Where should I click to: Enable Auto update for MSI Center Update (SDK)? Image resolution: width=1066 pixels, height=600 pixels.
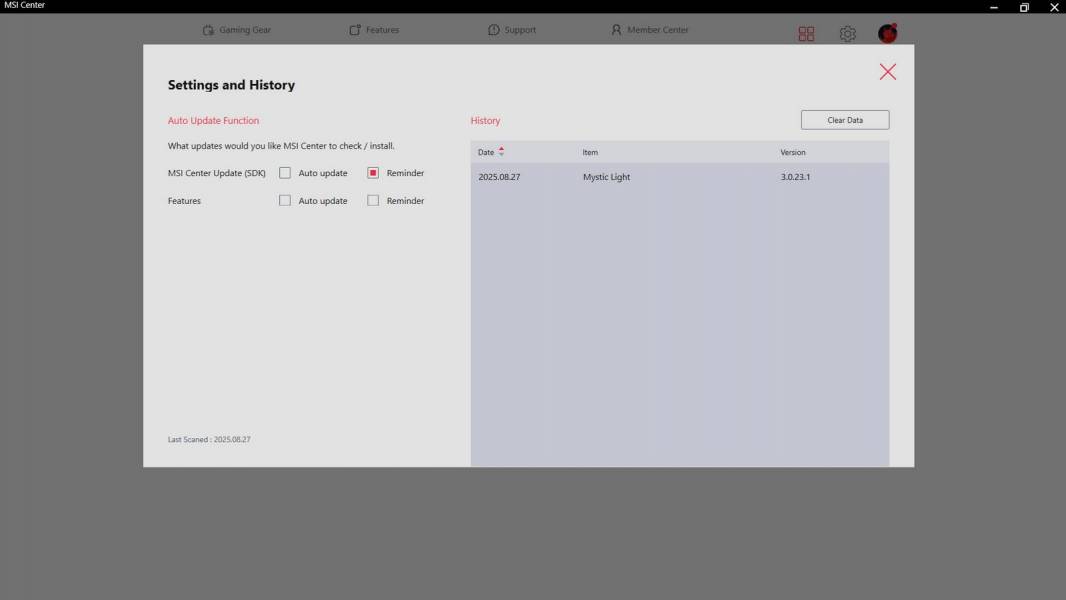tap(285, 173)
